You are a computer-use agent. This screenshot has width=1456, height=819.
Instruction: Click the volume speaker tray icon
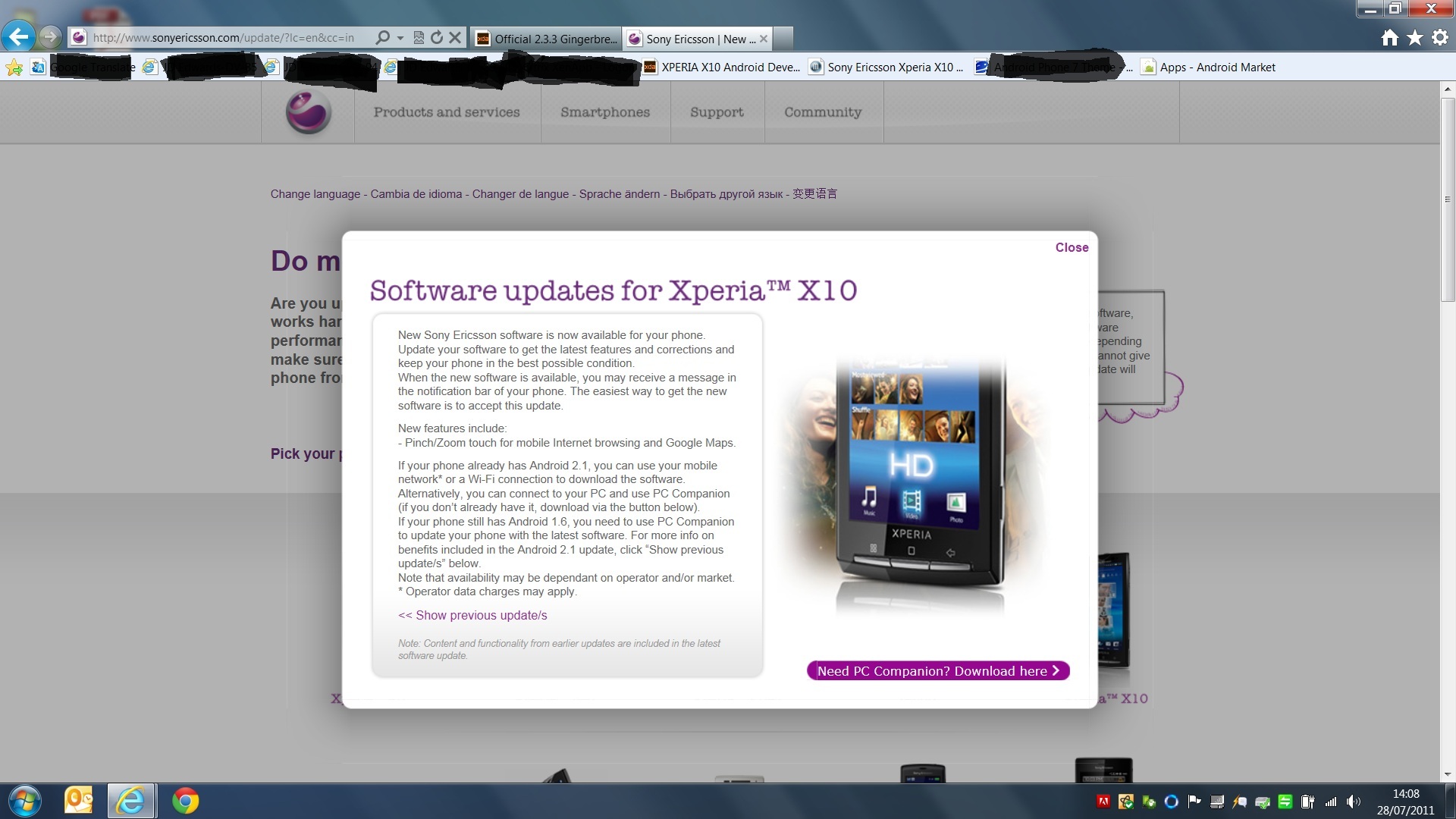(1354, 802)
